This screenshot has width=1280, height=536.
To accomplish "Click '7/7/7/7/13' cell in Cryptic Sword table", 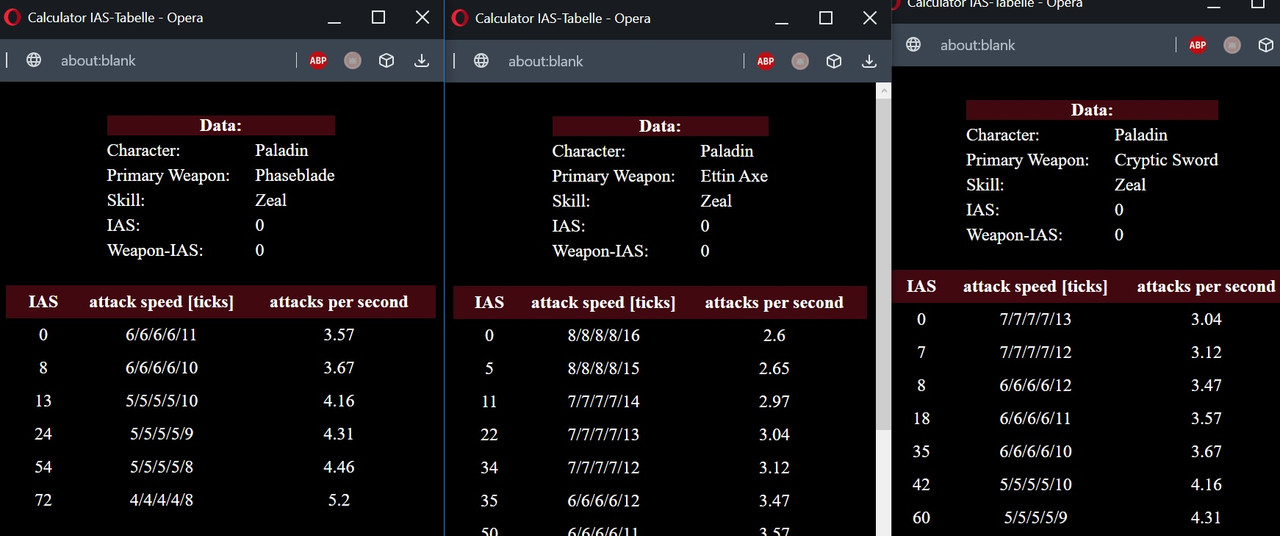I will point(1035,320).
